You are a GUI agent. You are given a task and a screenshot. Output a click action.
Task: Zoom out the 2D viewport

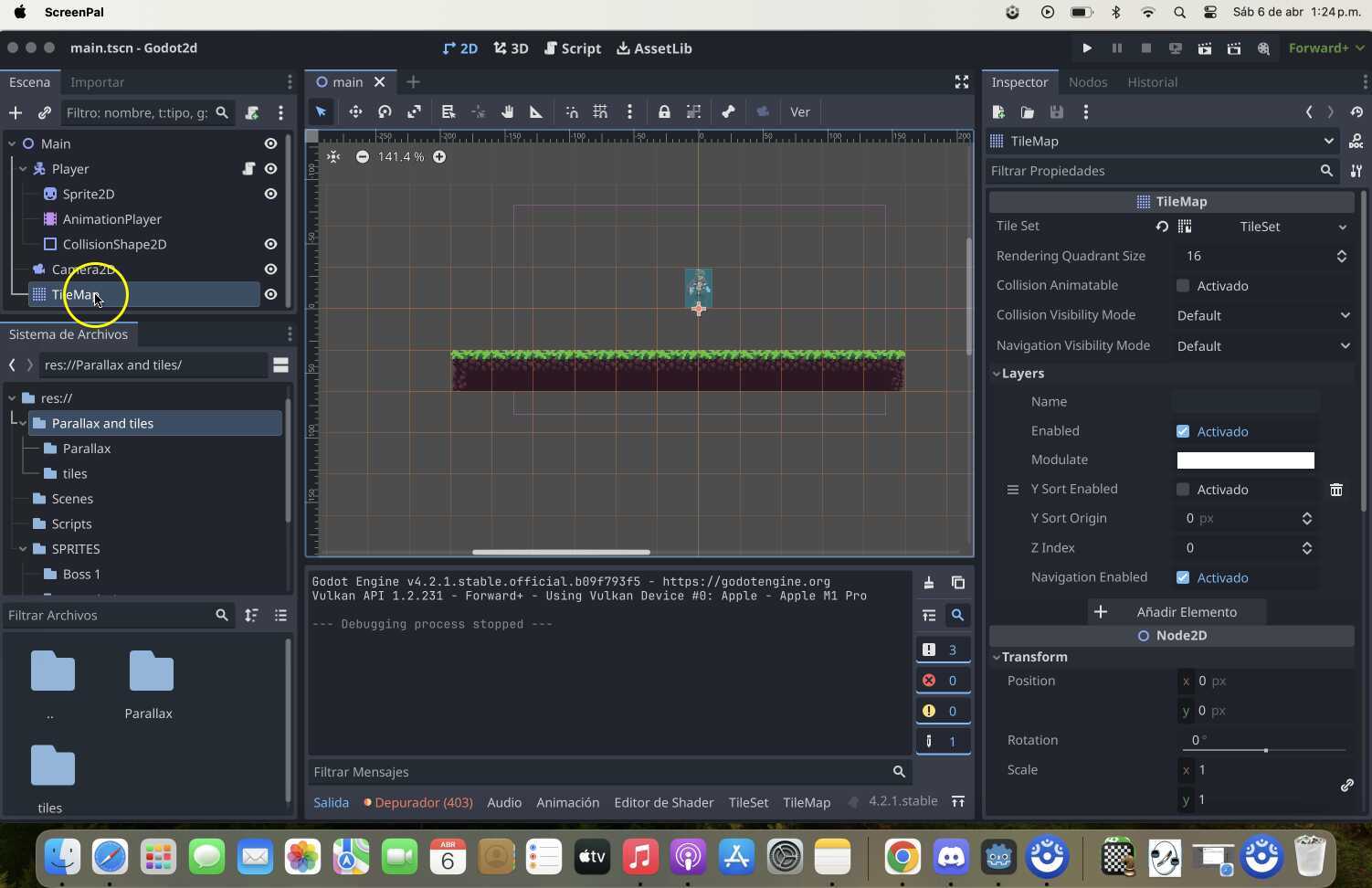click(x=363, y=156)
